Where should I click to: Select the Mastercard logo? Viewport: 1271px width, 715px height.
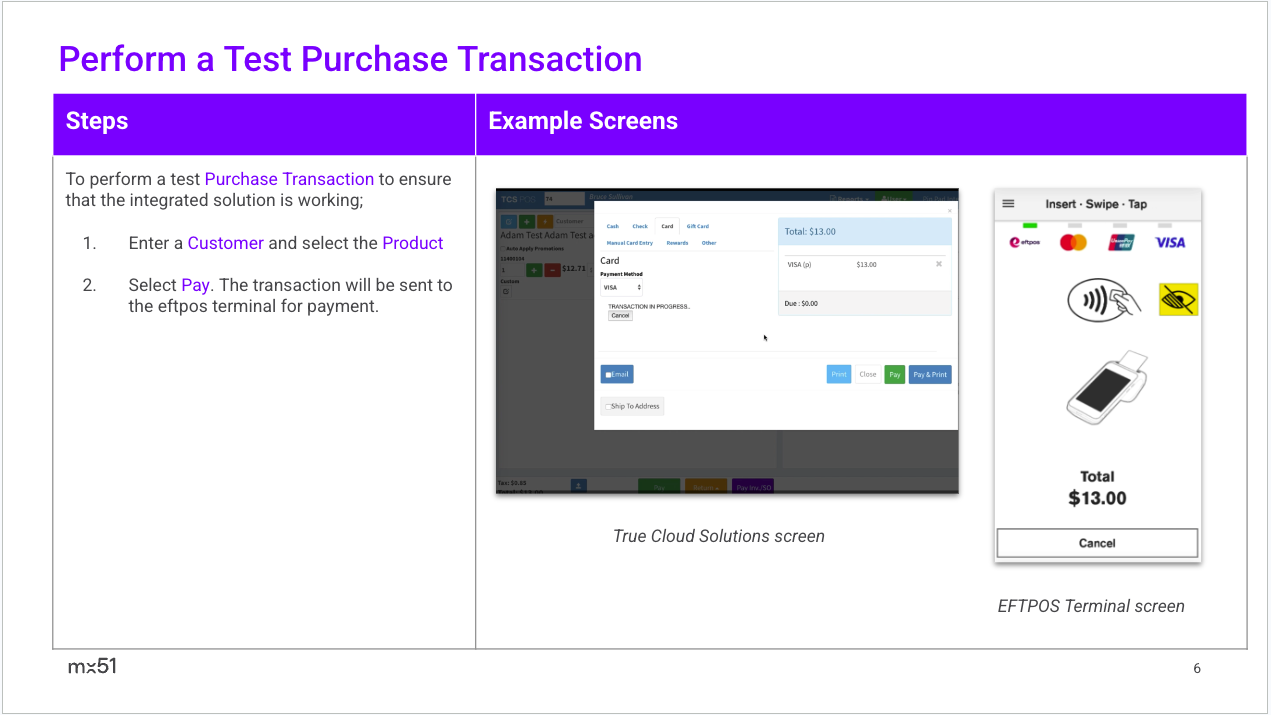(x=1073, y=242)
